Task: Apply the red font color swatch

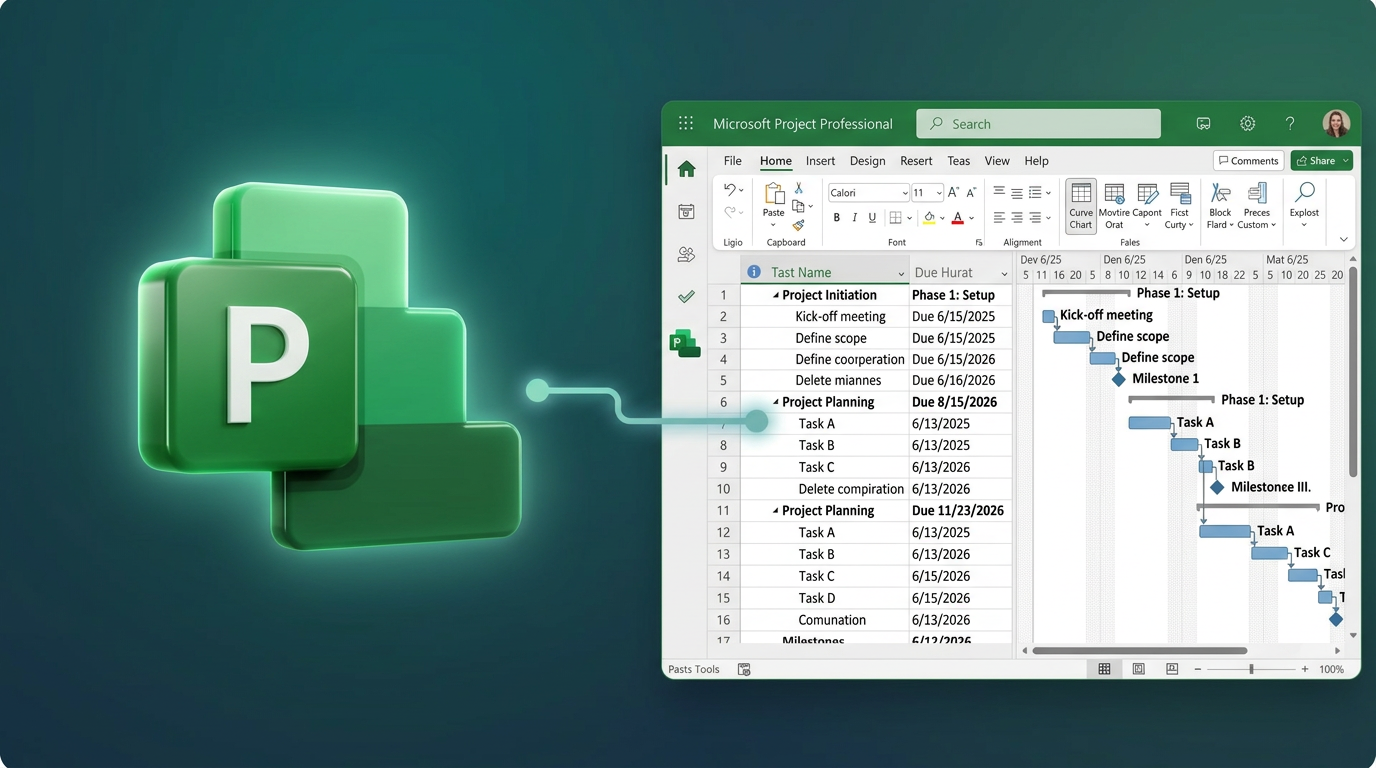Action: [x=958, y=217]
